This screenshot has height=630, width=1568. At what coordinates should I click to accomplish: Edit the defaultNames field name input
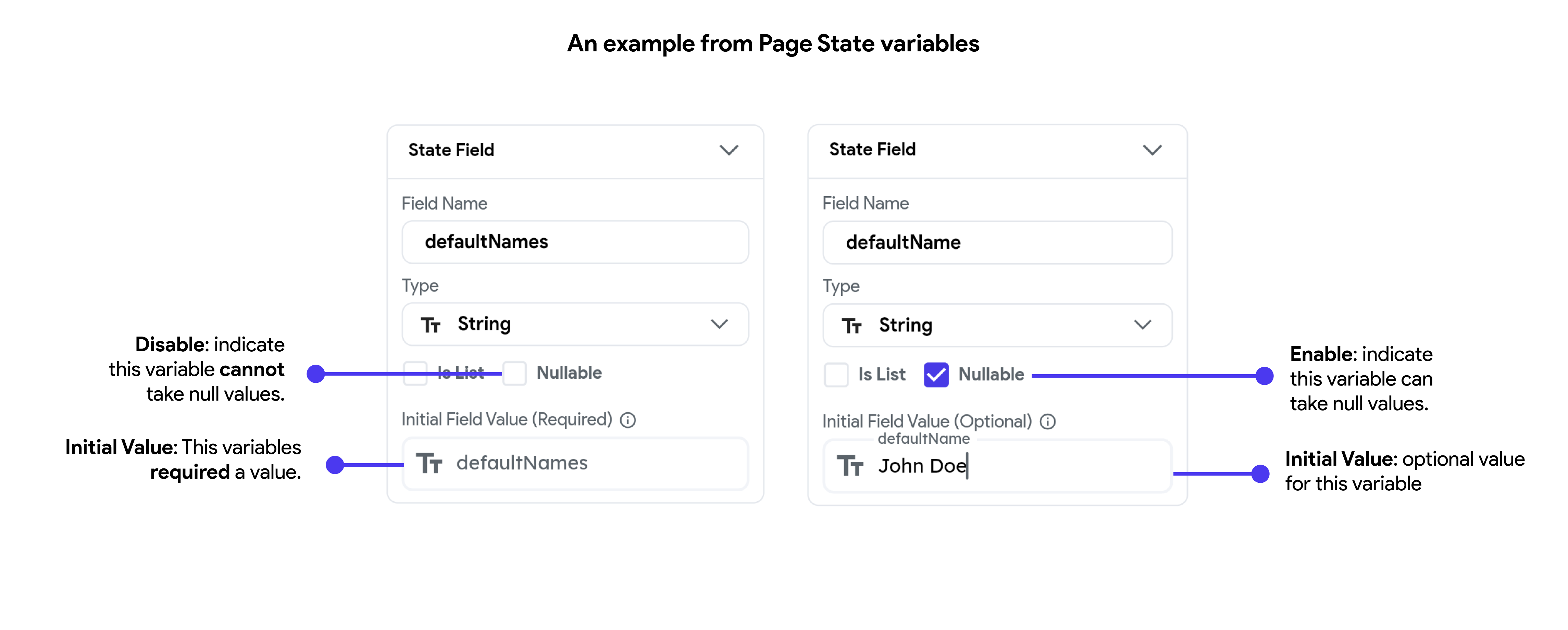coord(575,242)
